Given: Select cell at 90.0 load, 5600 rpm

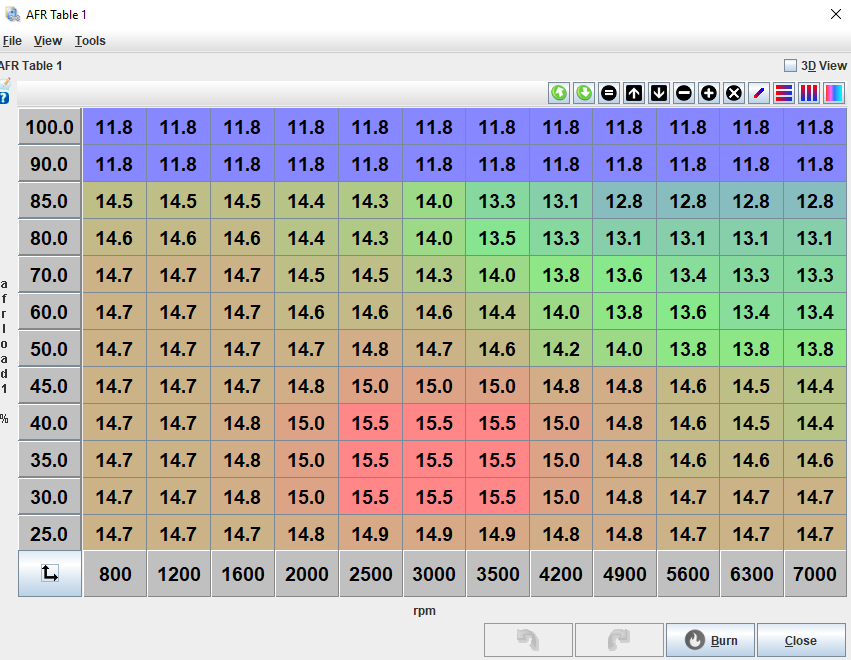Looking at the screenshot, I should pyautogui.click(x=688, y=164).
